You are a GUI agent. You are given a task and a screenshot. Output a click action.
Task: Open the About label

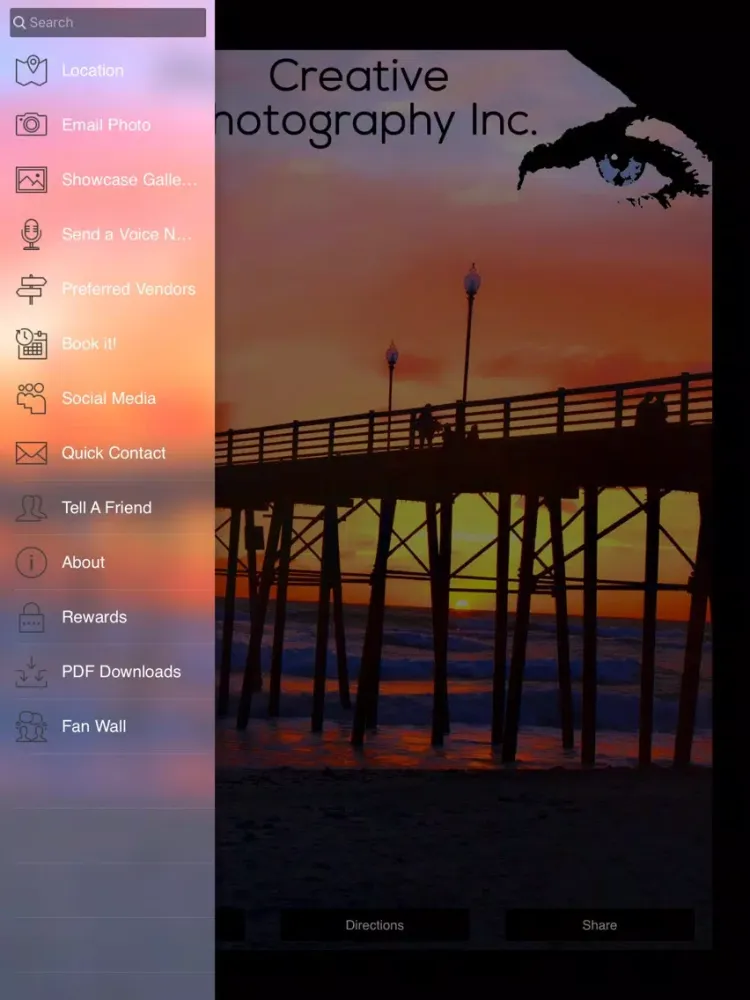coord(83,562)
